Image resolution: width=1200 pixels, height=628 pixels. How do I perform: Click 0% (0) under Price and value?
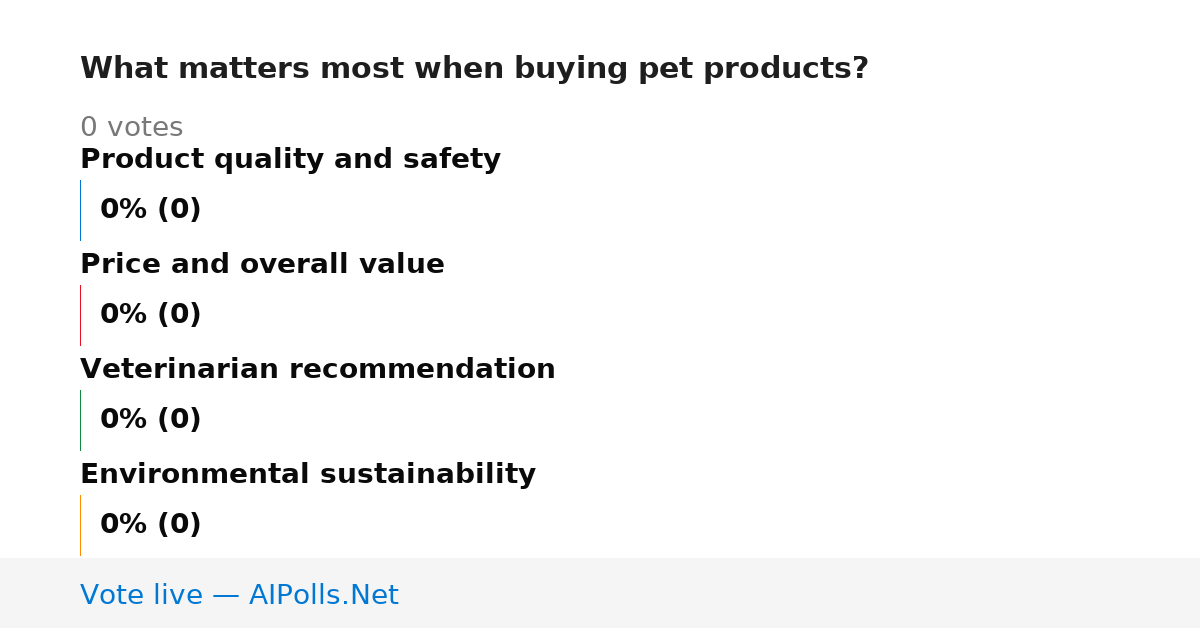click(x=150, y=315)
